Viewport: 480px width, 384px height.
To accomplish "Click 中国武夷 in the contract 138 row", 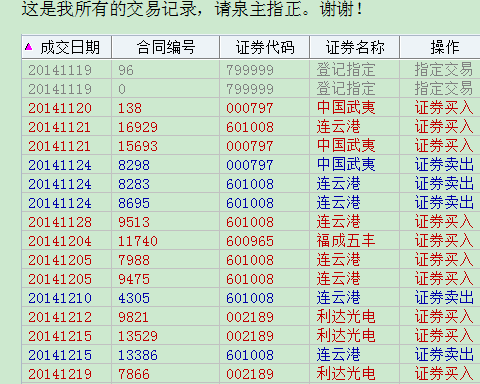I will coord(346,107).
